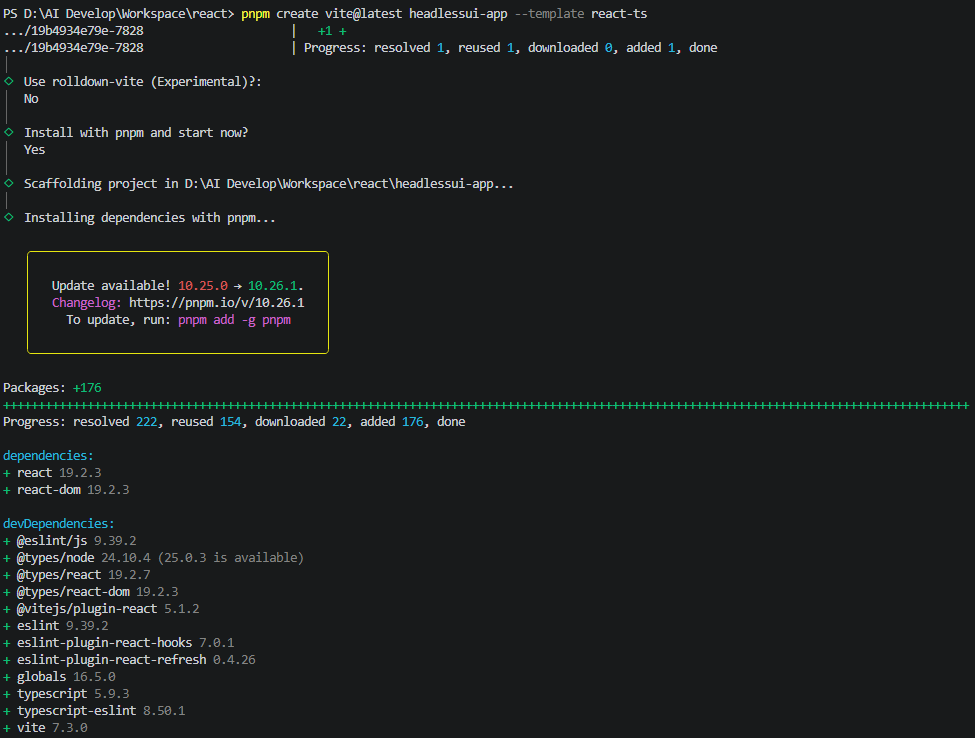Viewport: 975px width, 738px height.
Task: Click the 'PS D:\AI Develop\Workspace\react>' prompt
Action: tap(119, 14)
